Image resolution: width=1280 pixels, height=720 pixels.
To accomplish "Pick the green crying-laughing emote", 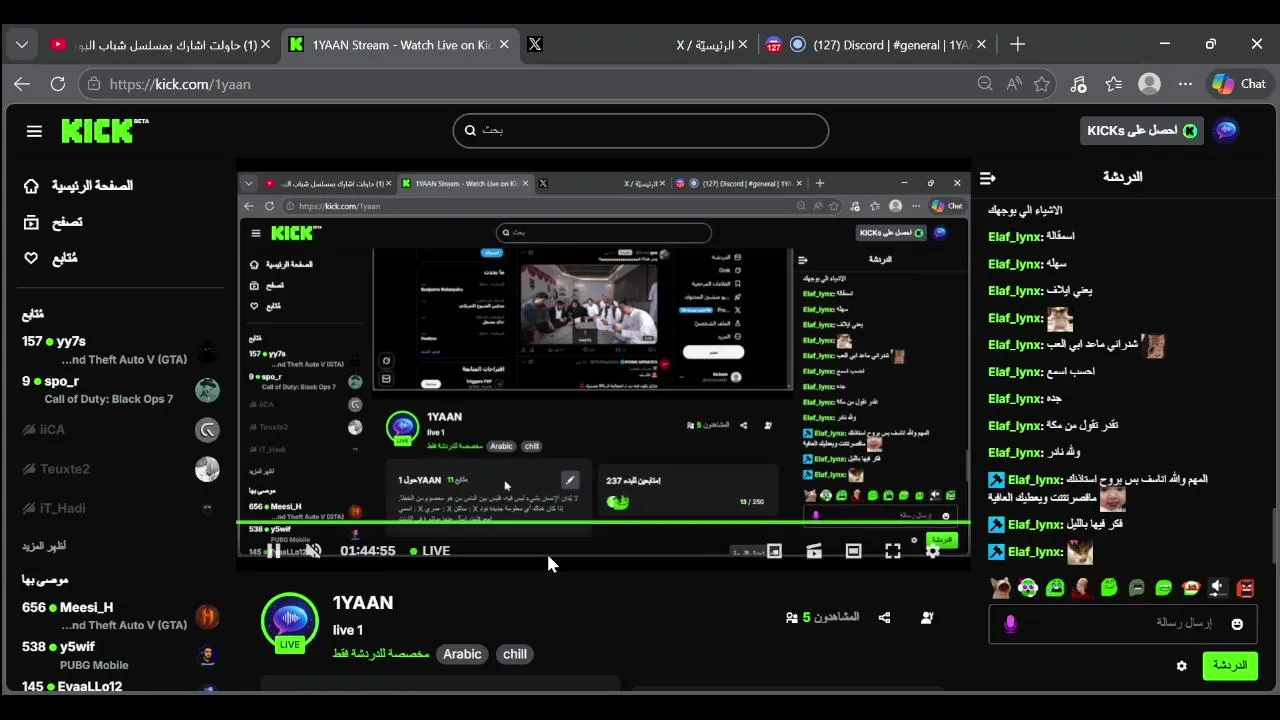I will click(x=1055, y=588).
